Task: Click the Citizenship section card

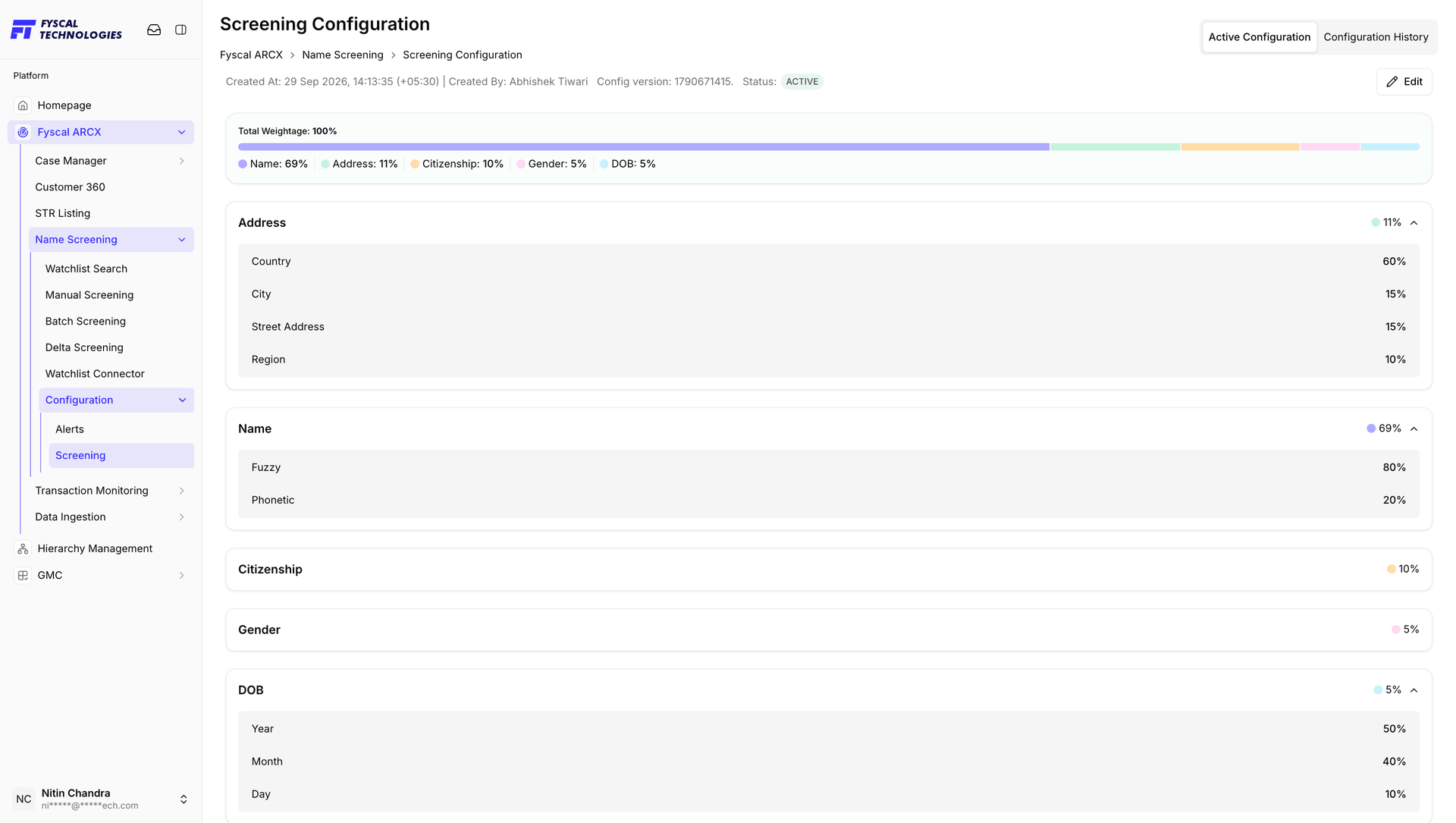Action: [828, 570]
